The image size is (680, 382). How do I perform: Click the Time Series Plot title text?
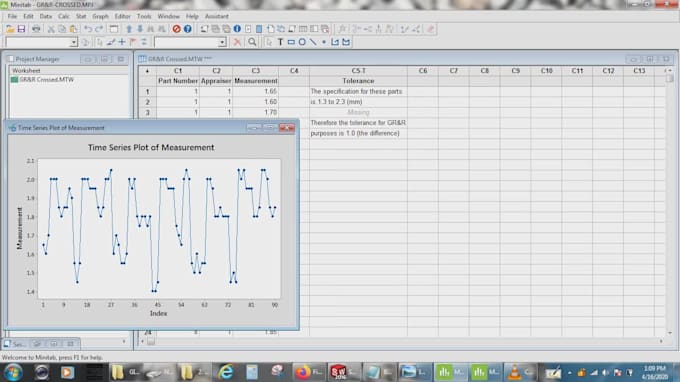(151, 147)
